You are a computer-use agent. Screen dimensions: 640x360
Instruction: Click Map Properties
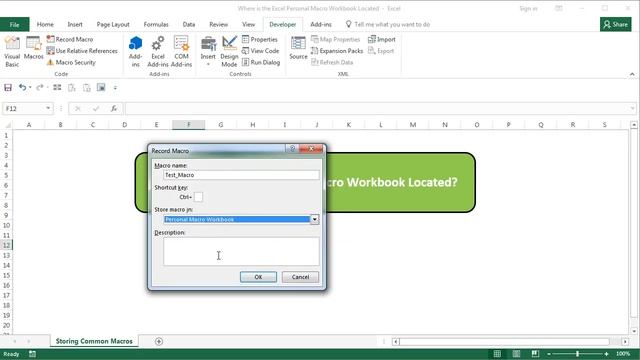coord(336,39)
